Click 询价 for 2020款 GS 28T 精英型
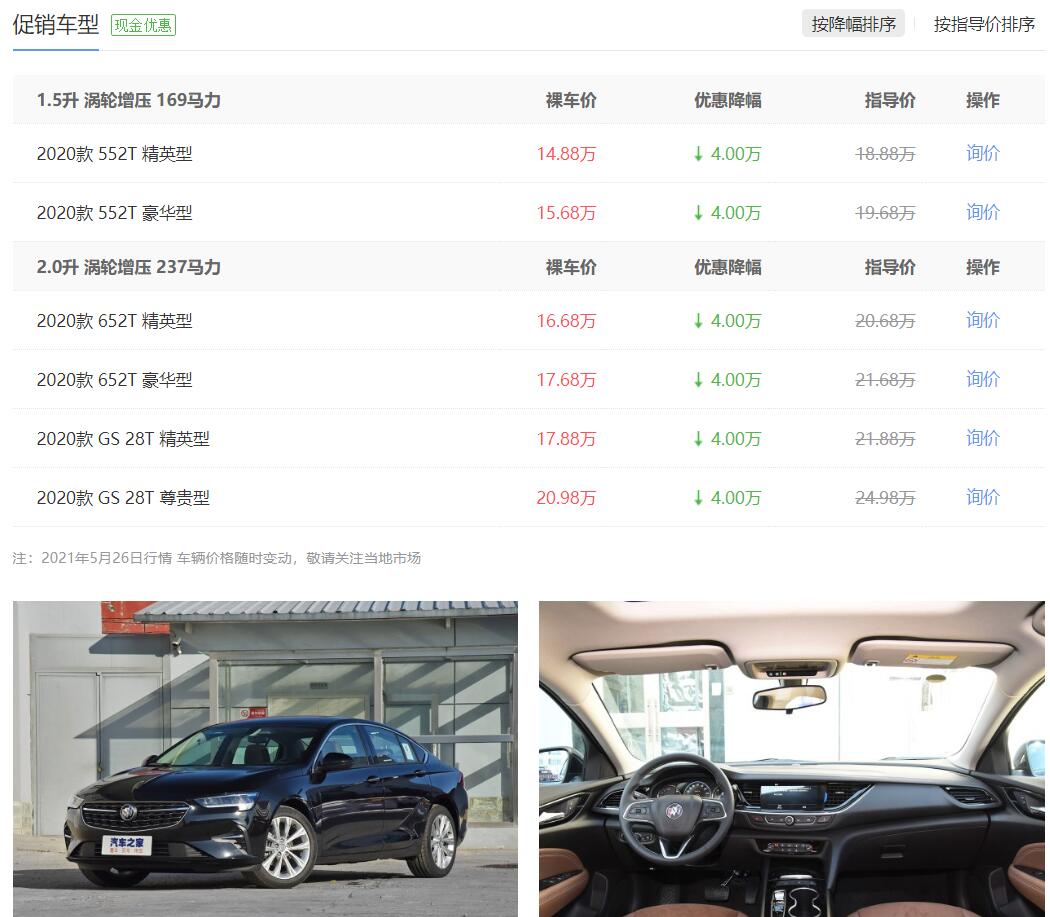 tap(982, 438)
